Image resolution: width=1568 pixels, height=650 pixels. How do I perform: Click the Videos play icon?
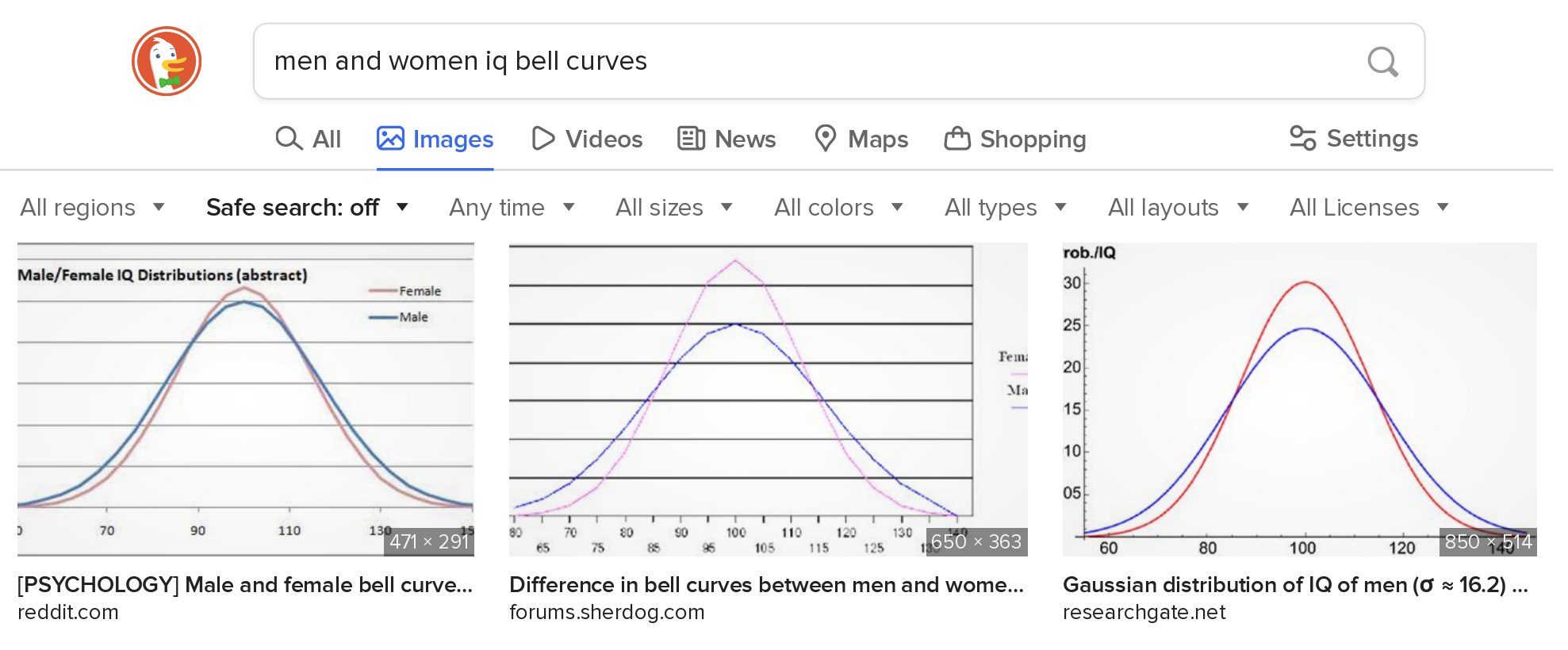[x=543, y=139]
